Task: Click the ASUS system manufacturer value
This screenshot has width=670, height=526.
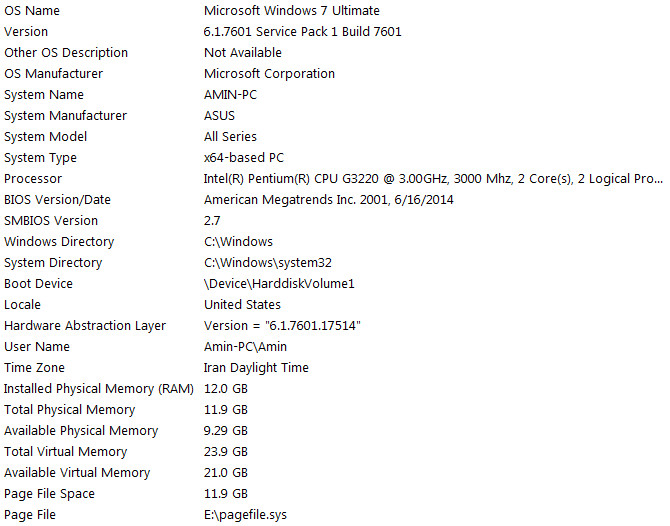Action: 219,116
